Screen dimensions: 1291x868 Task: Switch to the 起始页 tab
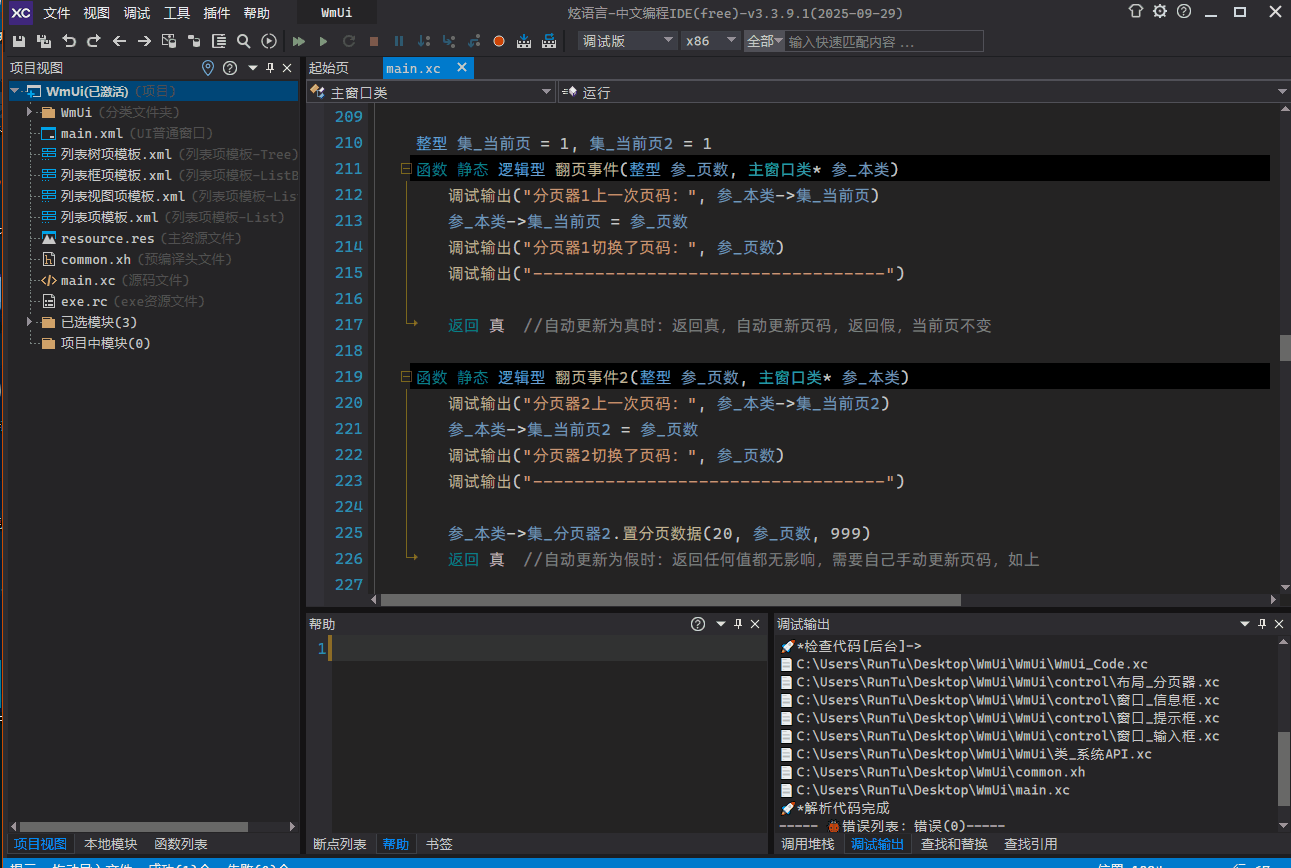click(329, 68)
